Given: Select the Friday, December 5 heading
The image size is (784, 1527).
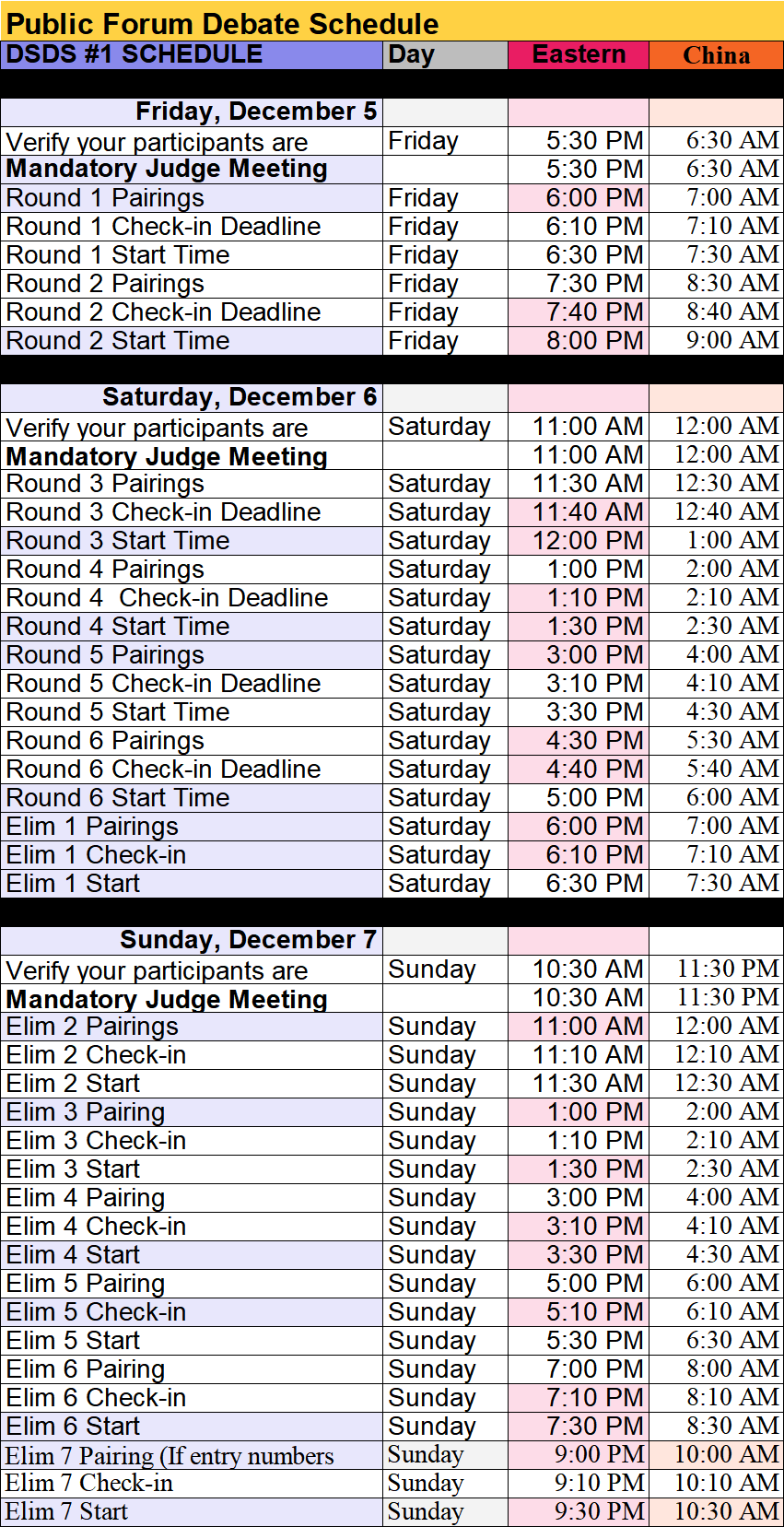Looking at the screenshot, I should 255,112.
